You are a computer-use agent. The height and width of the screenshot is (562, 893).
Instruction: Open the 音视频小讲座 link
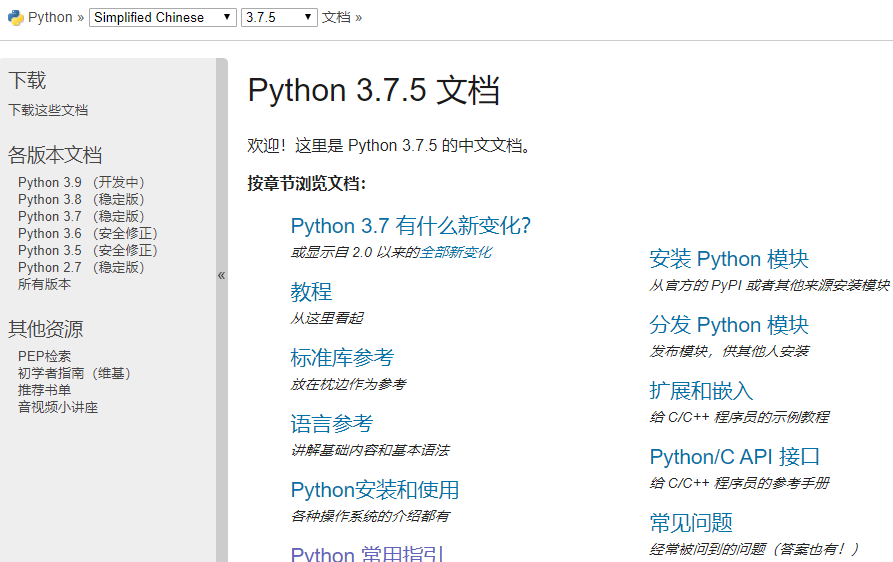pos(58,408)
